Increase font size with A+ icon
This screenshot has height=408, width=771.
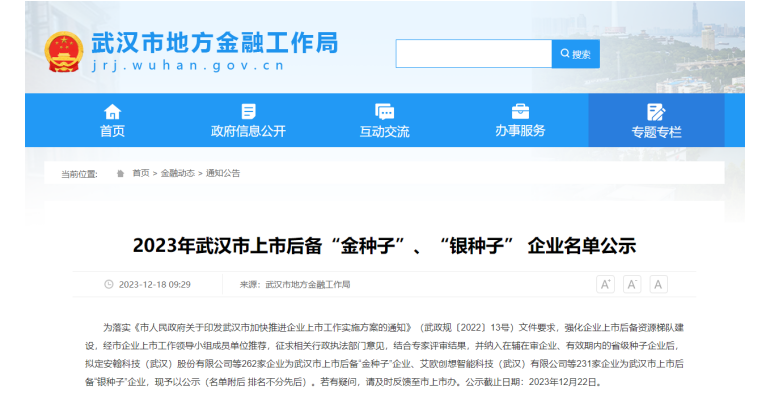(605, 284)
